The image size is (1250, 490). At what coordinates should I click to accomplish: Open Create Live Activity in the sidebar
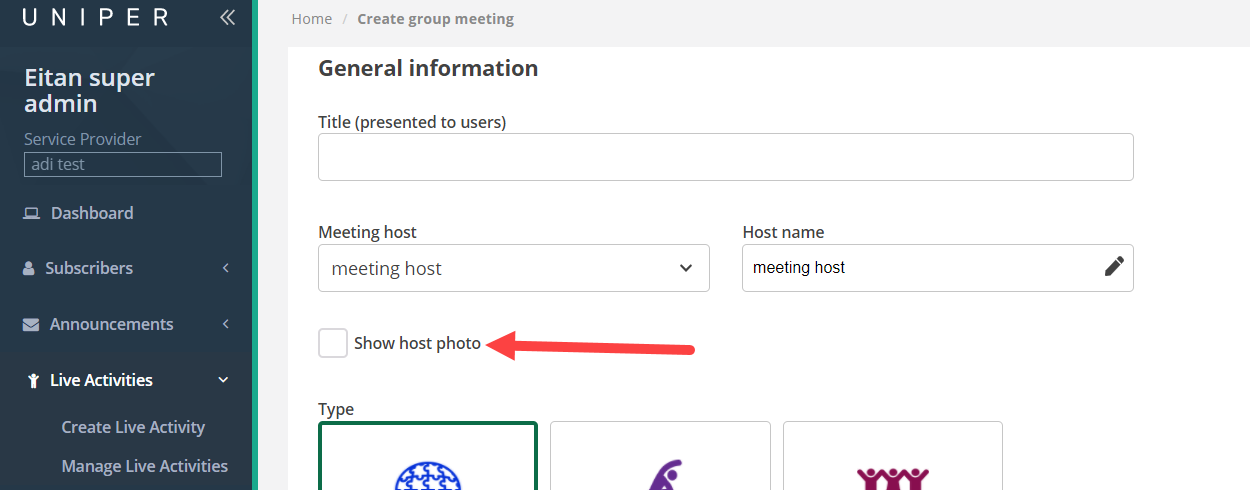(x=133, y=427)
